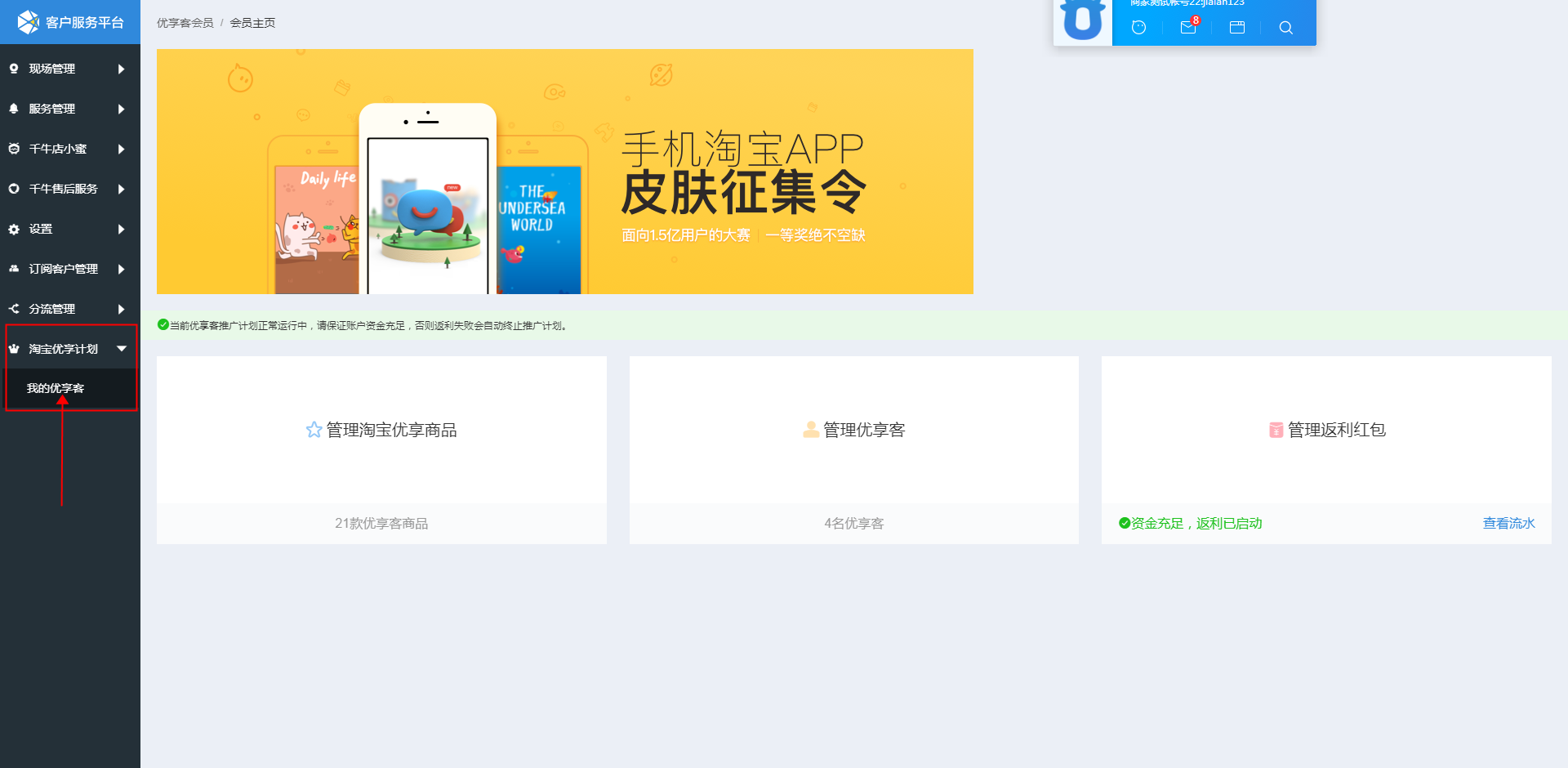The height and width of the screenshot is (768, 1568).
Task: Open the window panel icon in Qianniu widget
Action: (x=1237, y=27)
